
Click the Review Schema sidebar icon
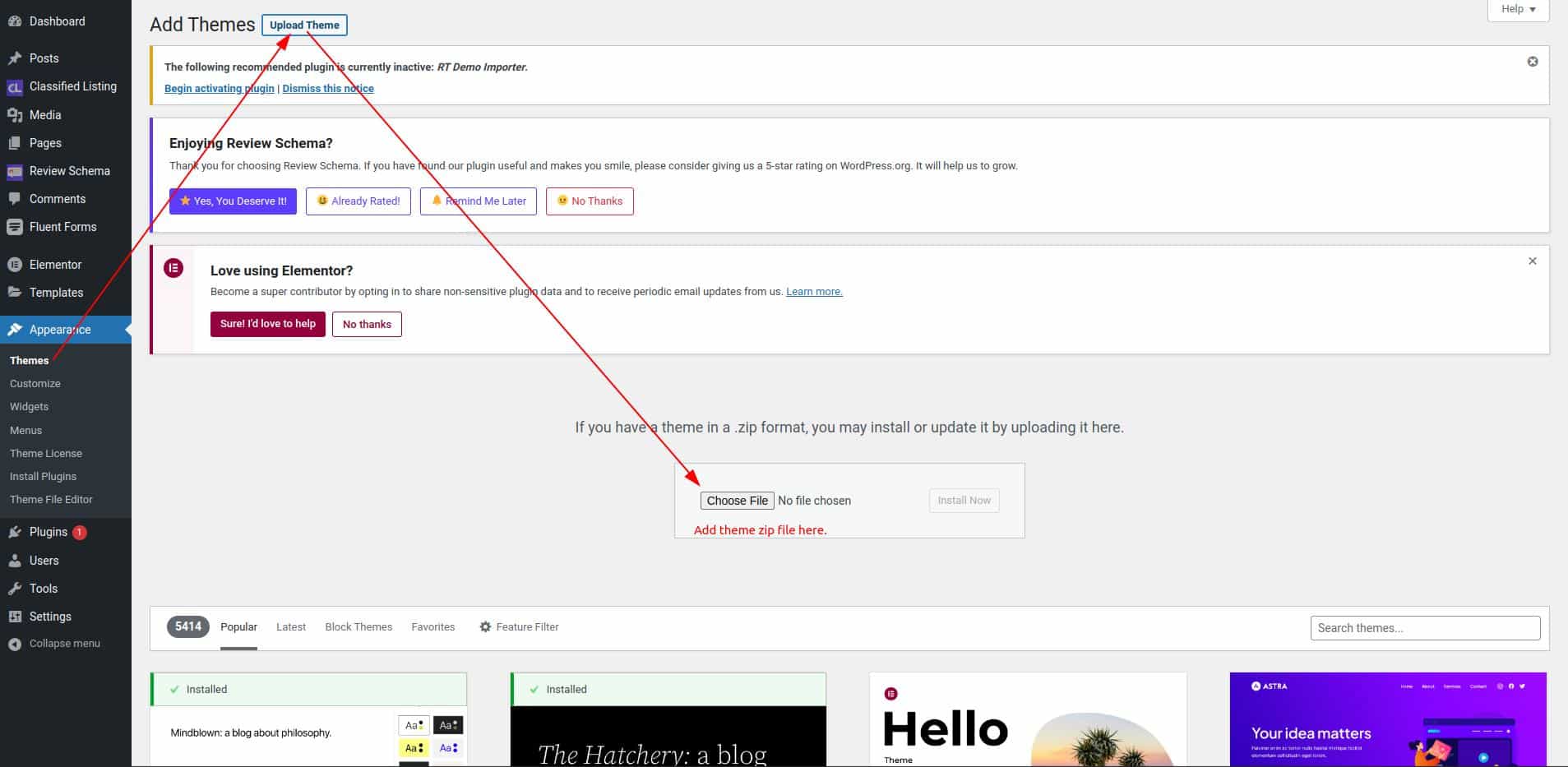pyautogui.click(x=14, y=172)
